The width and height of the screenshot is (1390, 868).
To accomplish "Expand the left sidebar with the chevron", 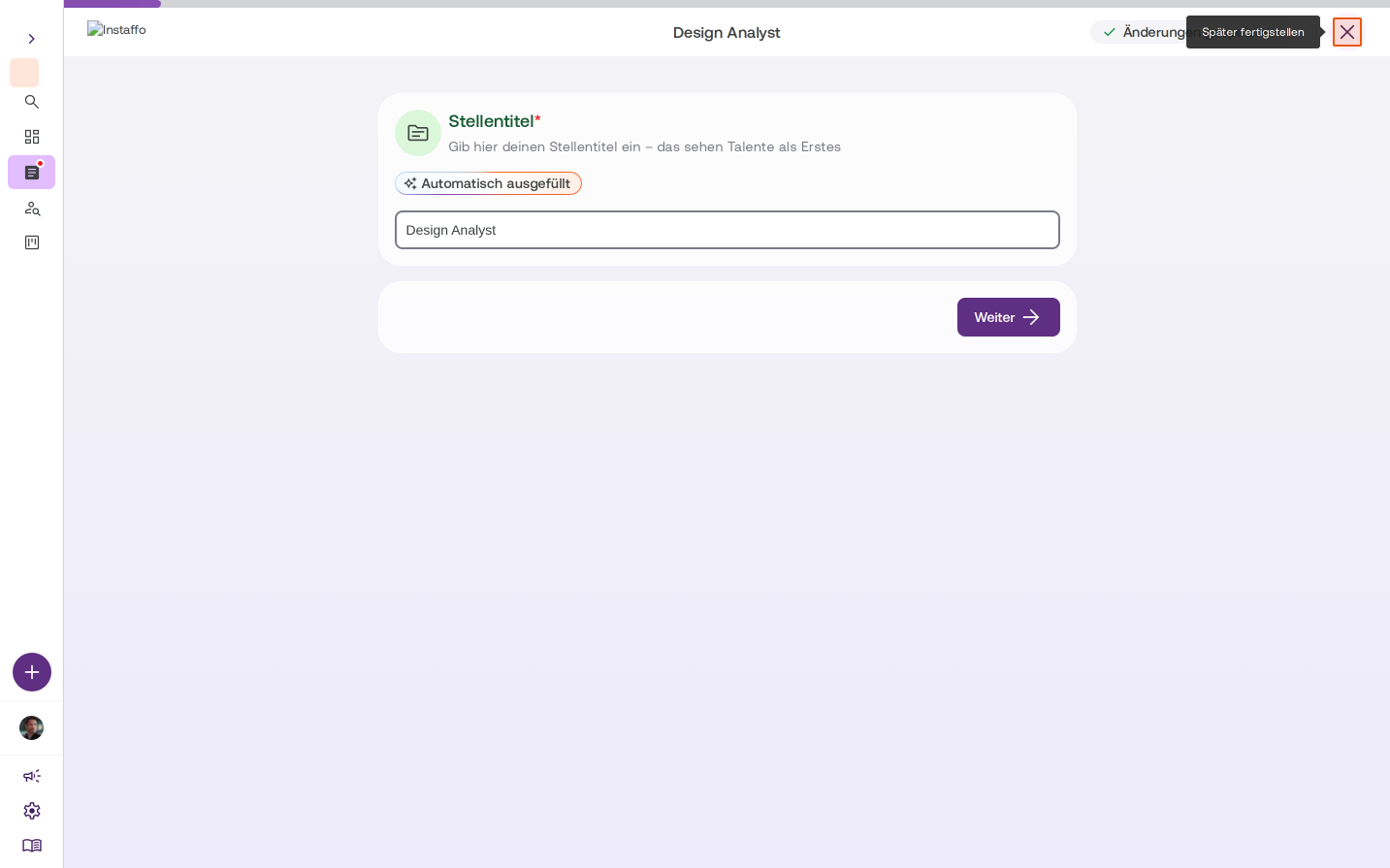I will click(32, 39).
